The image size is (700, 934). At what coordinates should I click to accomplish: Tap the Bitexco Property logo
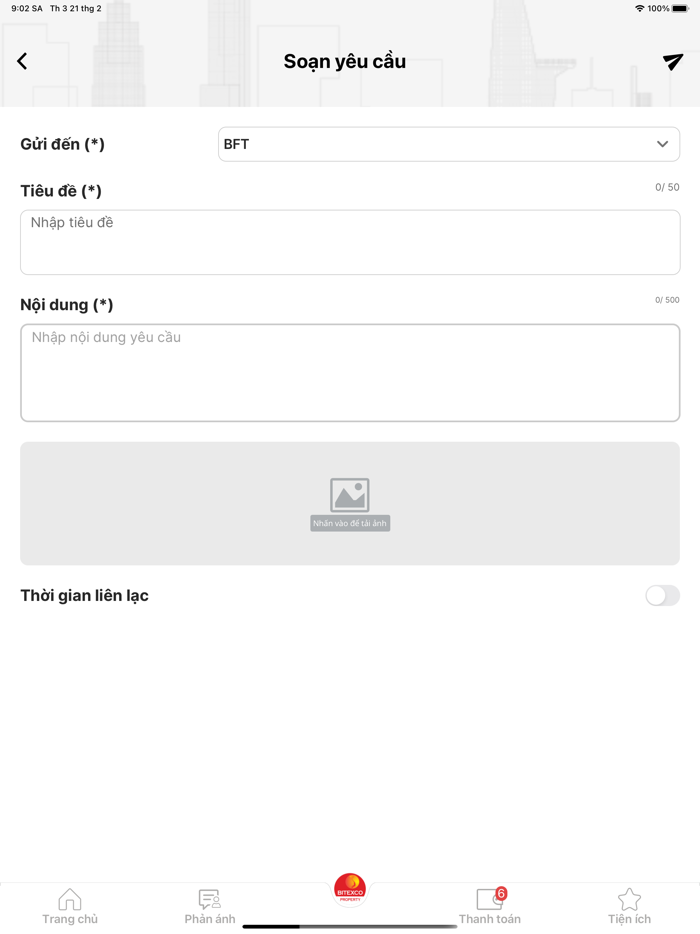(350, 888)
